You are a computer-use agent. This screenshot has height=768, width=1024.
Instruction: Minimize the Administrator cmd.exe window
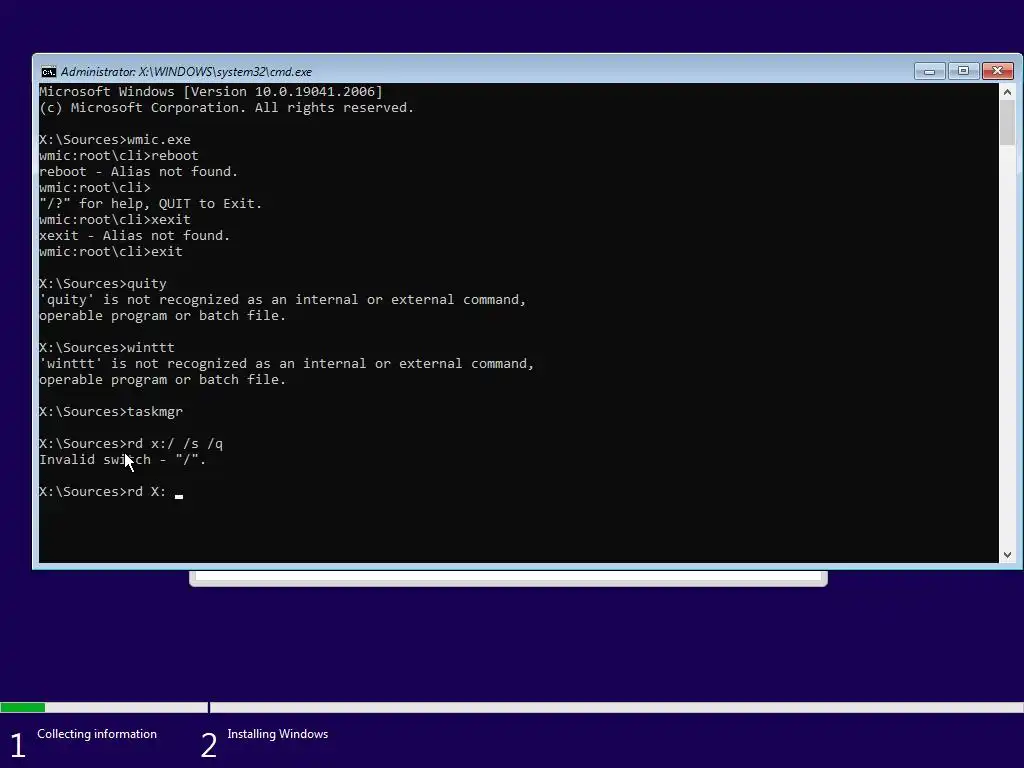click(930, 71)
